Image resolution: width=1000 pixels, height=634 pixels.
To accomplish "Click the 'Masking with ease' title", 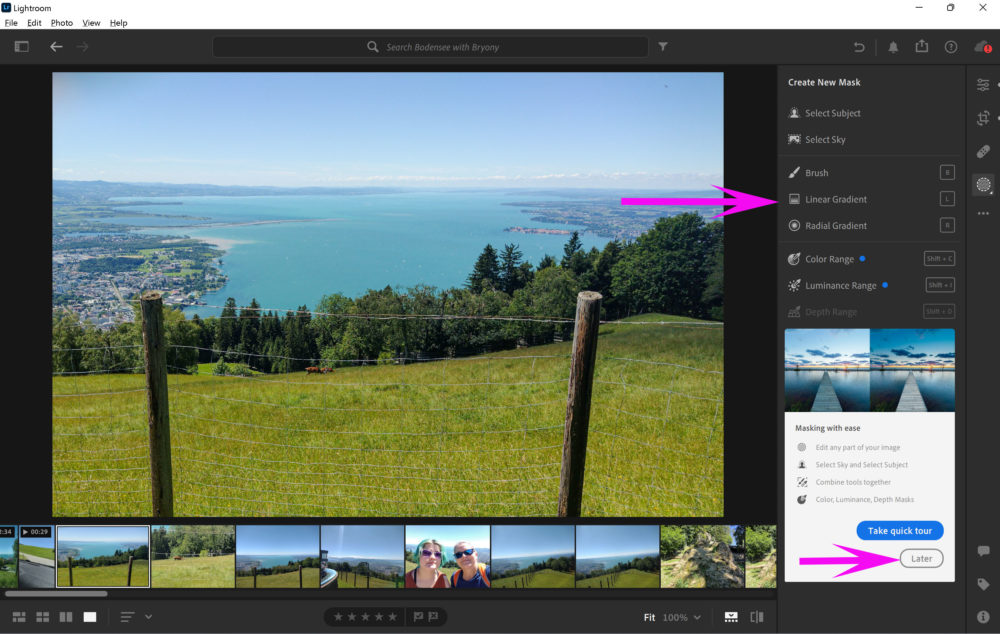I will 828,428.
